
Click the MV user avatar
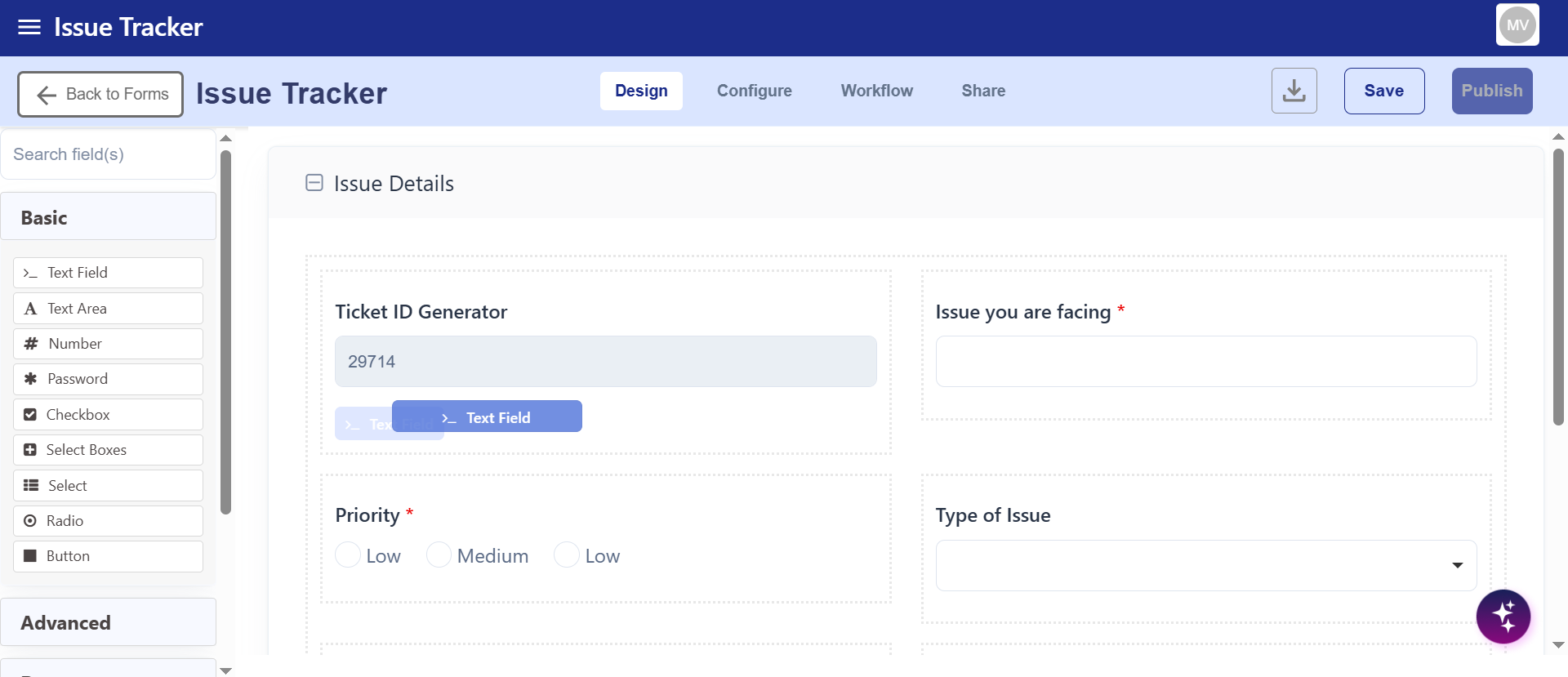[1517, 25]
